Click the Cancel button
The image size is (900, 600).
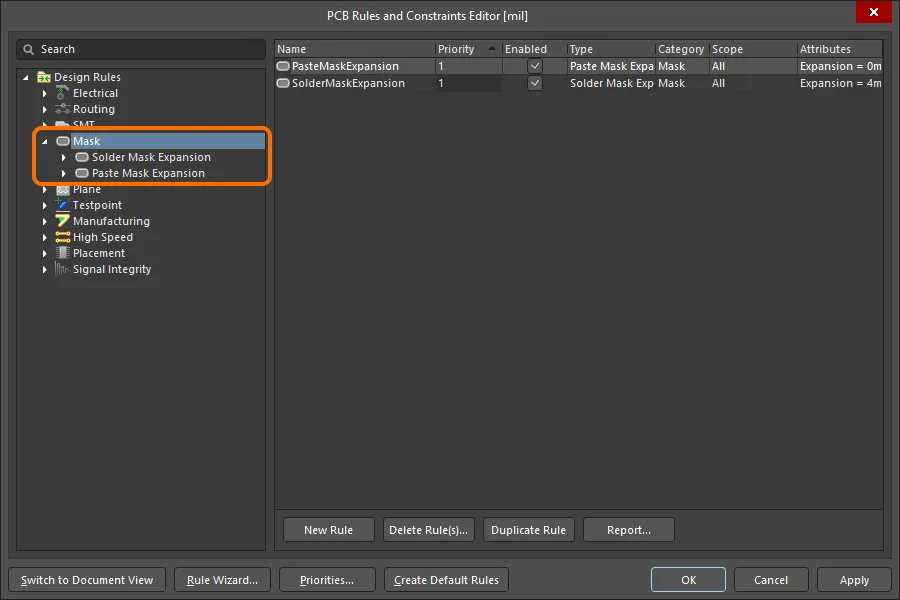coord(771,580)
